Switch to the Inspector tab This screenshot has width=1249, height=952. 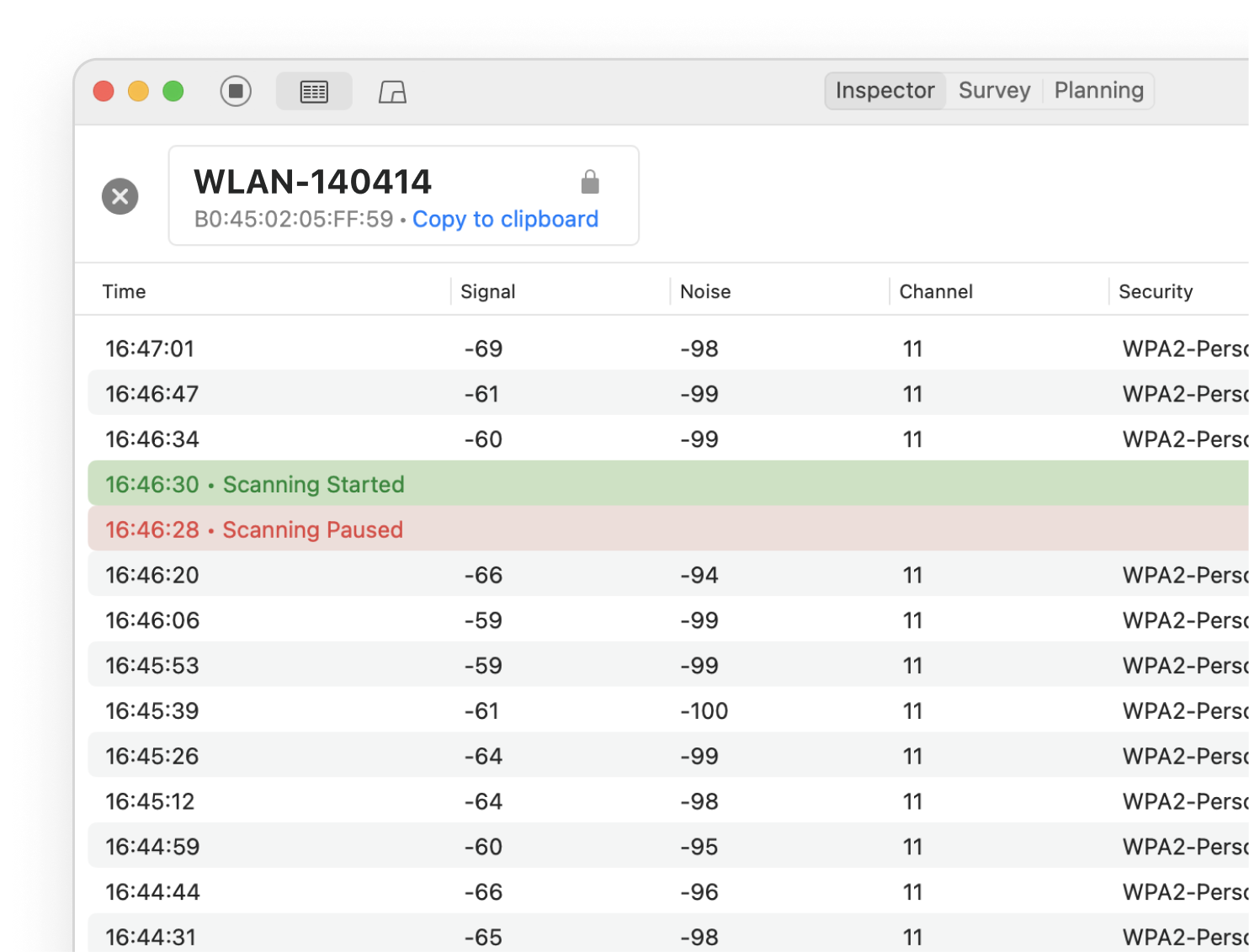[x=885, y=91]
